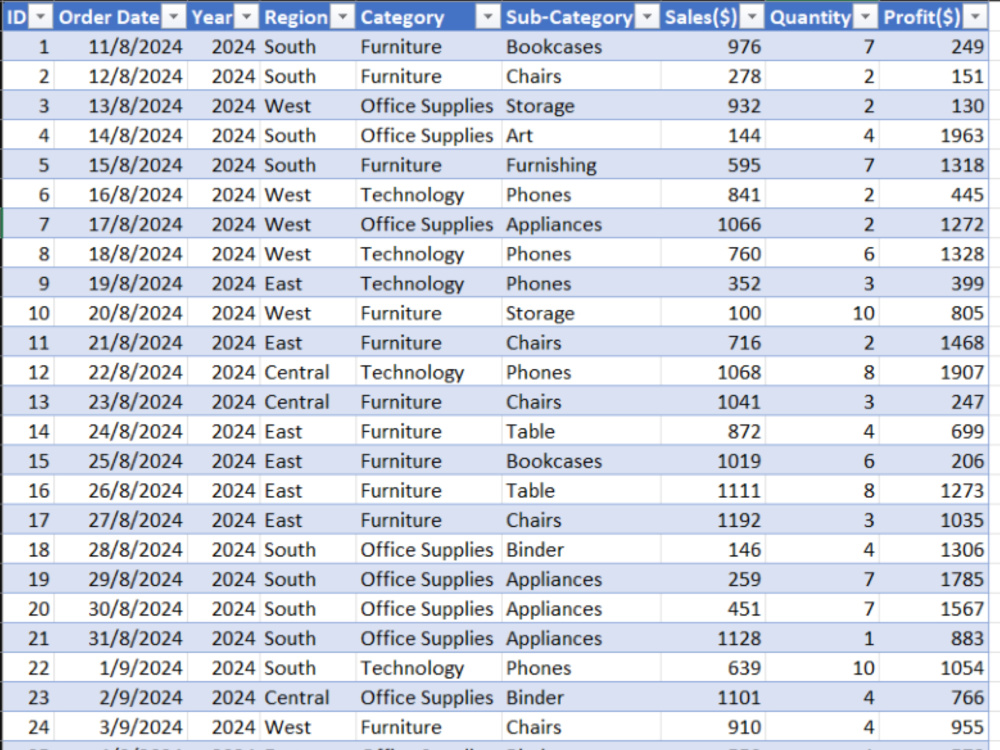Select the Office Supplies cell in row ID 7
The image size is (1000, 750).
[427, 224]
